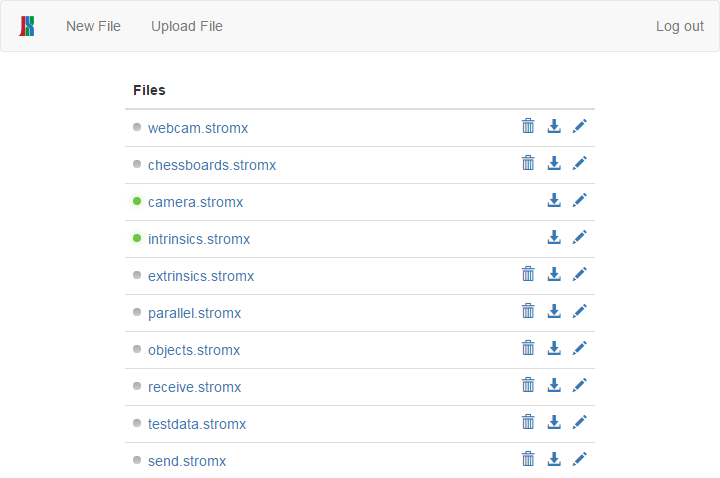720x478 pixels.
Task: Toggle the green status dot of camera.stromx
Action: (x=137, y=201)
